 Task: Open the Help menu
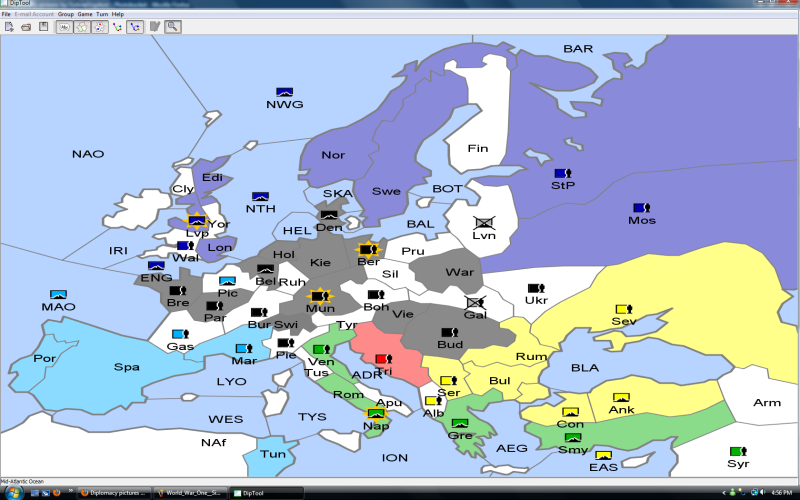118,14
